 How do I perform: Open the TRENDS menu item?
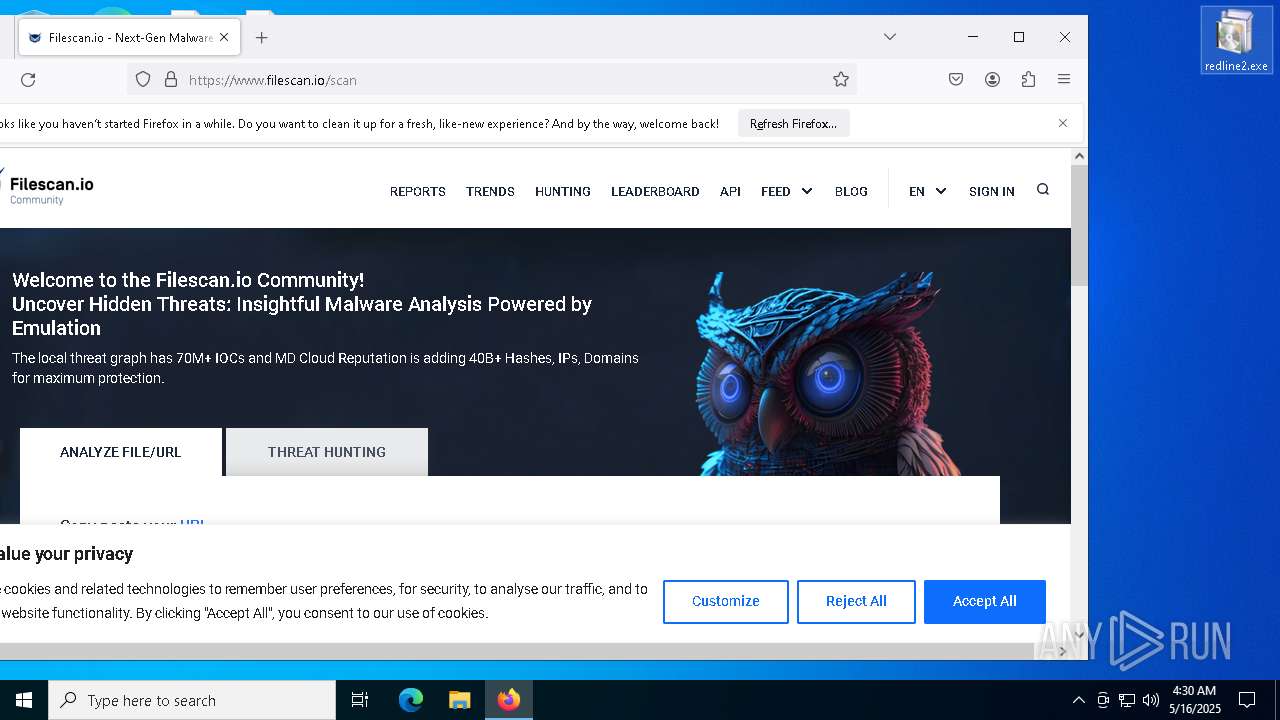pos(490,191)
